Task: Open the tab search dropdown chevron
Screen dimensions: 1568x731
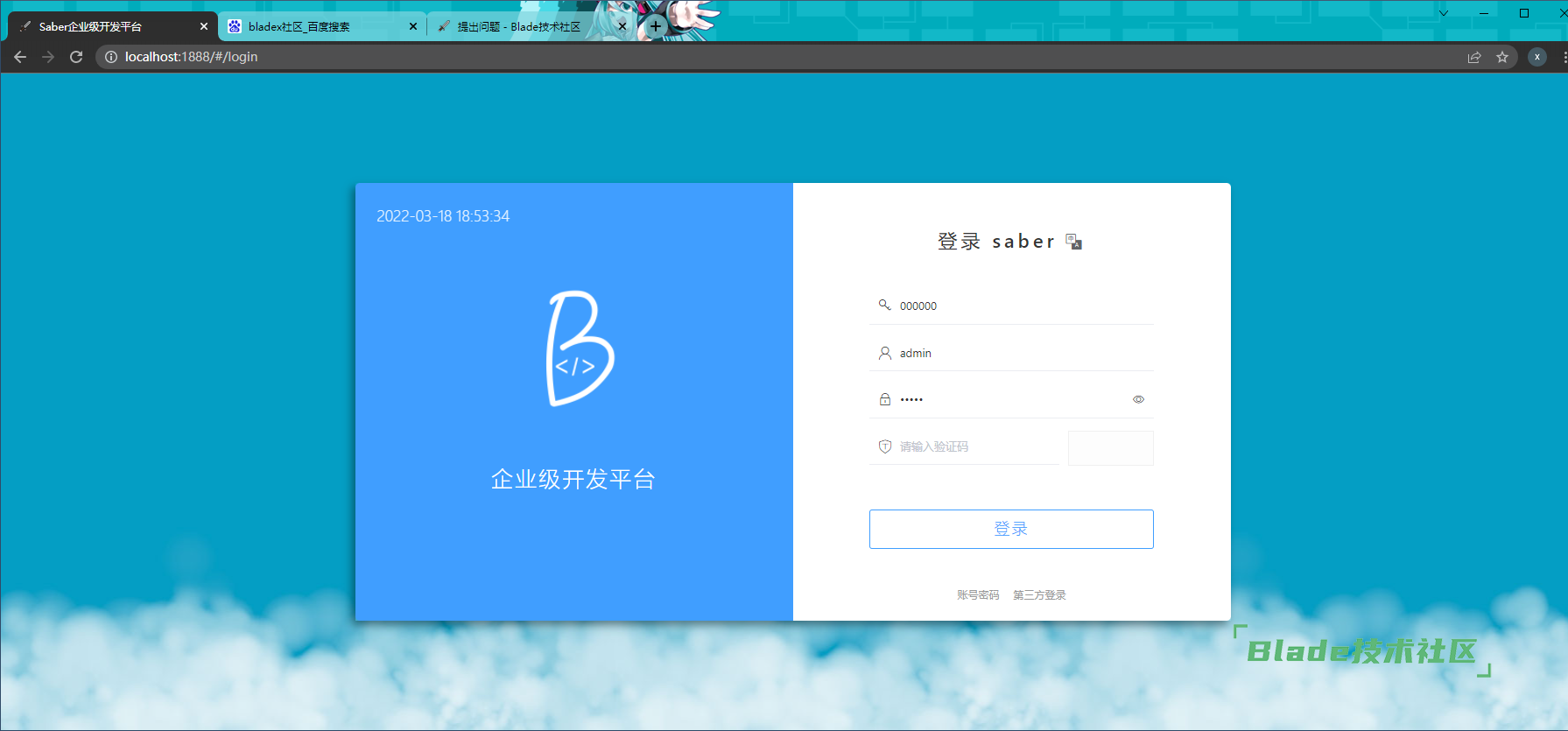Action: click(x=1444, y=13)
